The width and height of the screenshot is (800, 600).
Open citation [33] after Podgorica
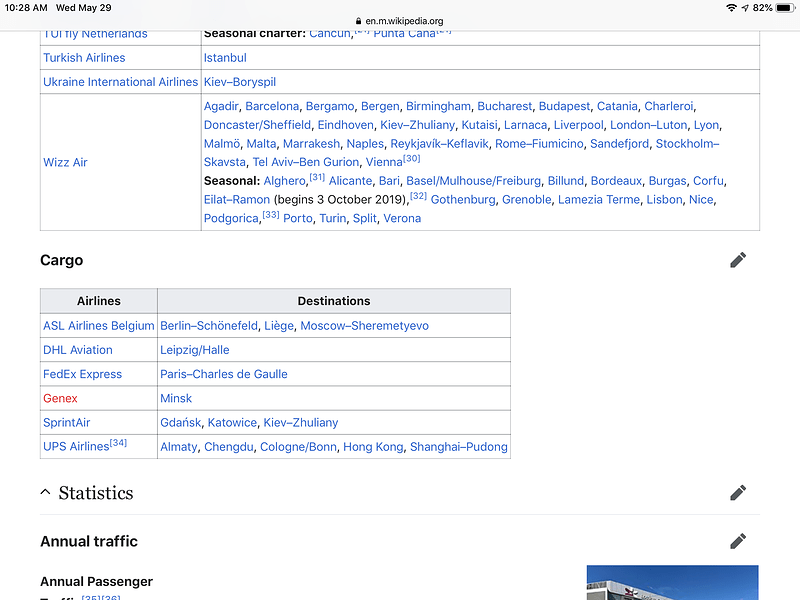click(x=271, y=215)
